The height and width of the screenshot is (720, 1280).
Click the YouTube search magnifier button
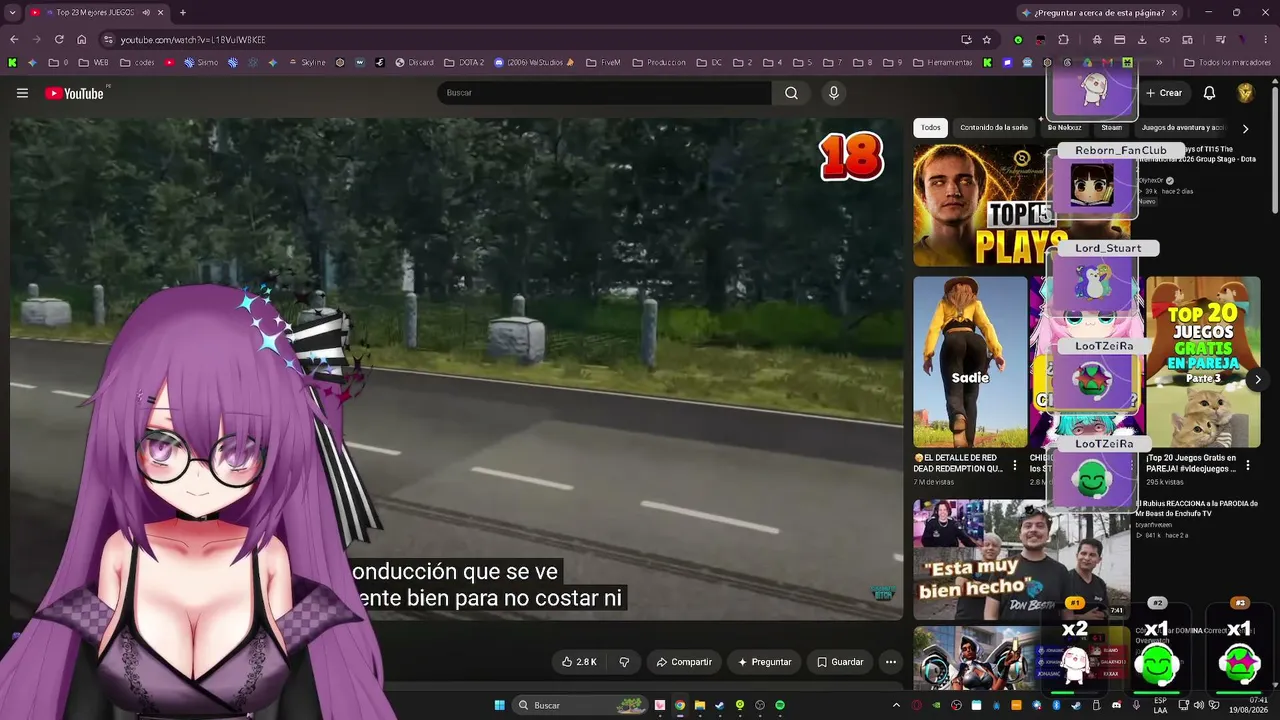pyautogui.click(x=791, y=93)
